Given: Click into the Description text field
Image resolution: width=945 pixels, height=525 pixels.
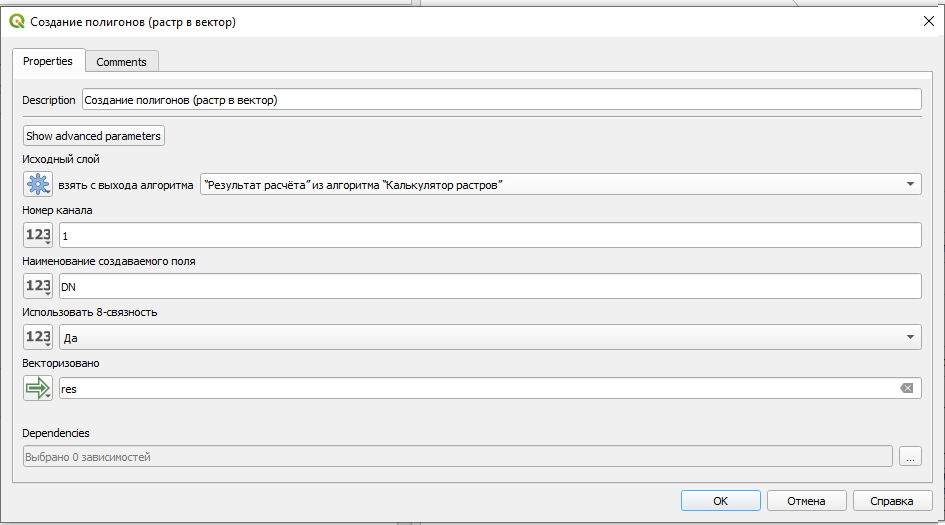Looking at the screenshot, I should pyautogui.click(x=501, y=99).
